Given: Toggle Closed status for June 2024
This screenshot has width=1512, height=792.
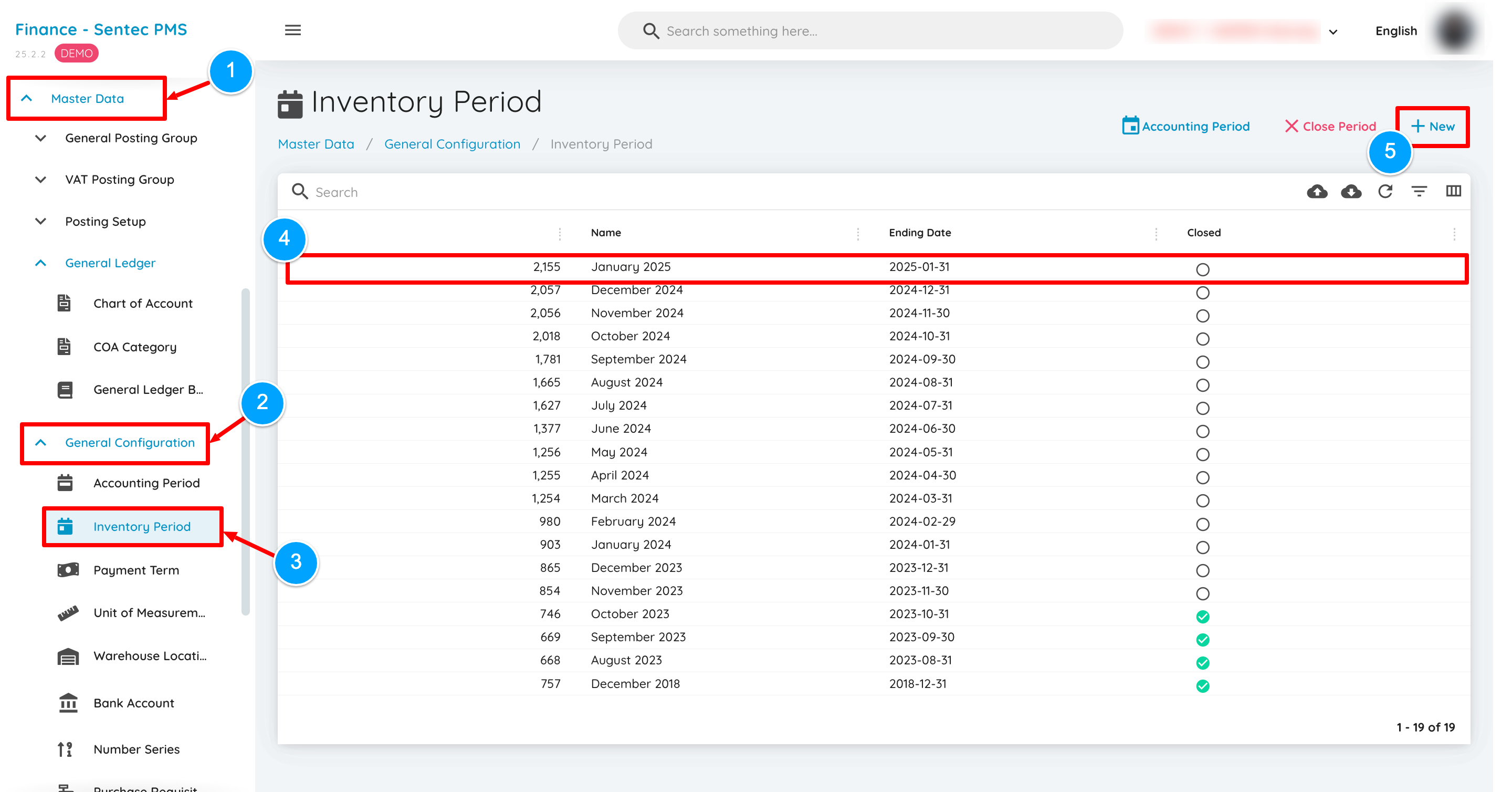Looking at the screenshot, I should coord(1202,432).
